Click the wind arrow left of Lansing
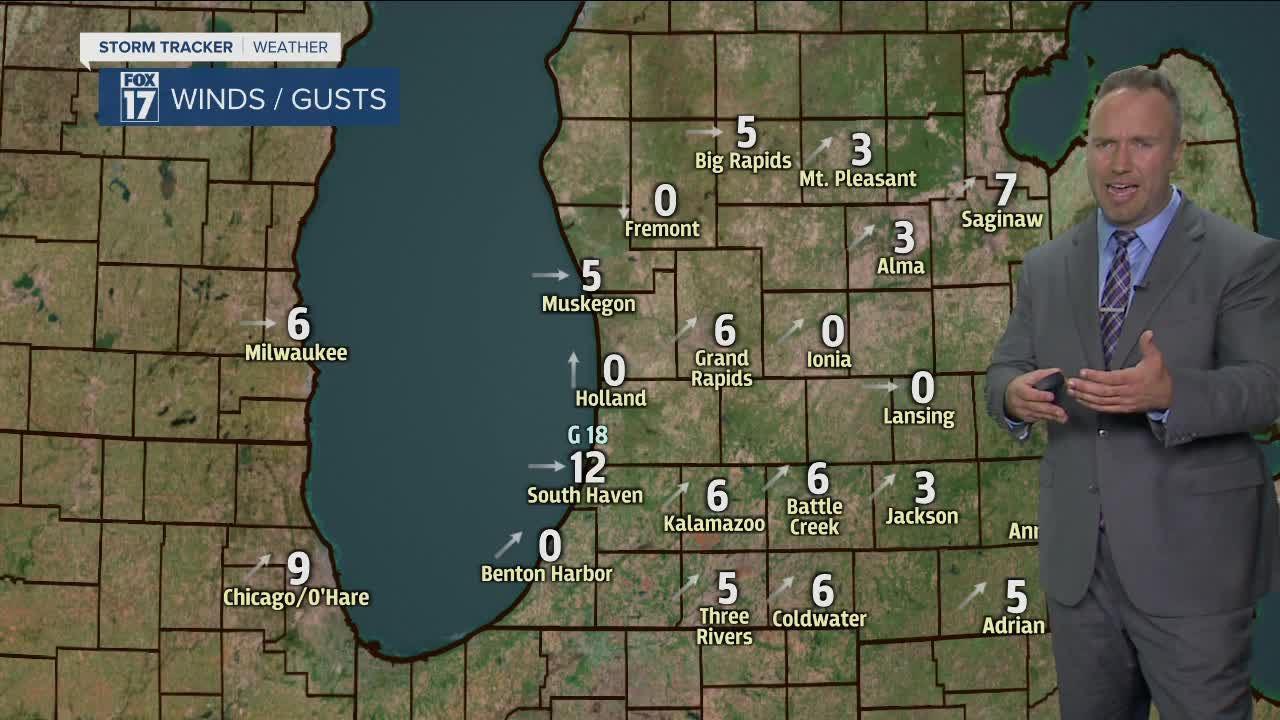Screen dimensions: 1280x720 [x=881, y=386]
